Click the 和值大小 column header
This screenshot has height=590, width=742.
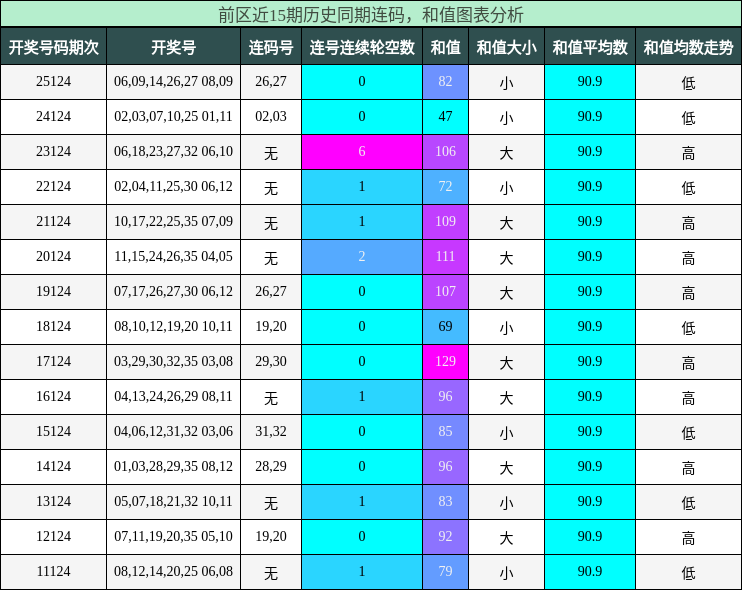(506, 47)
